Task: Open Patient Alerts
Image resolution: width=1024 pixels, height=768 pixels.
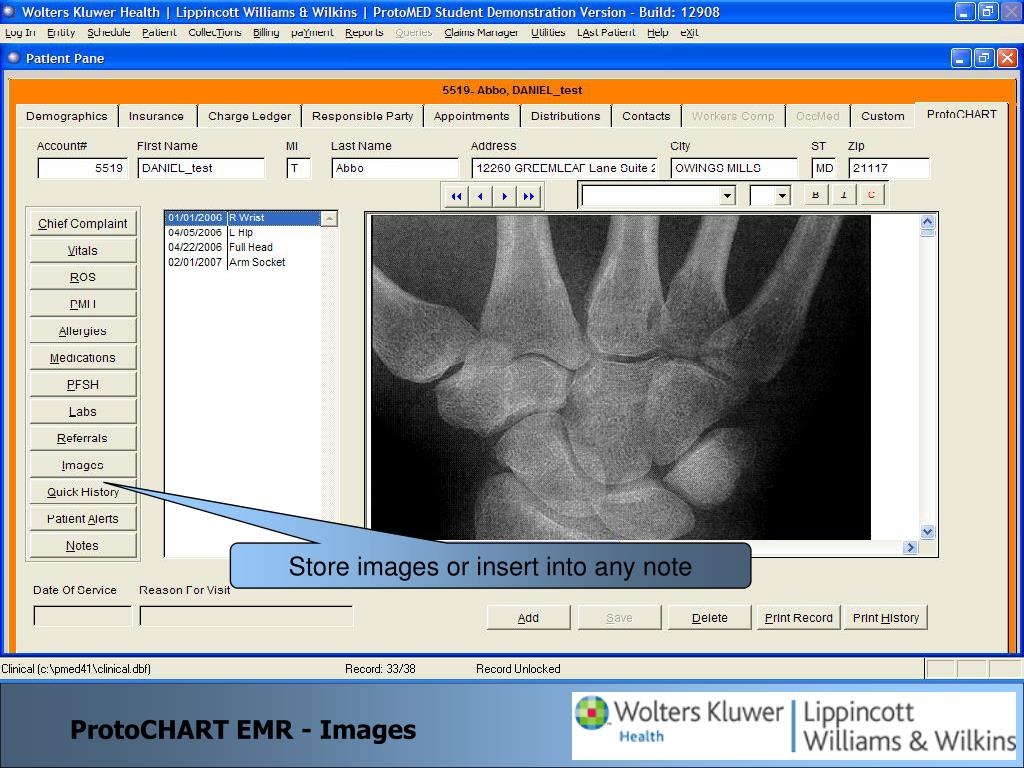Action: click(x=83, y=519)
